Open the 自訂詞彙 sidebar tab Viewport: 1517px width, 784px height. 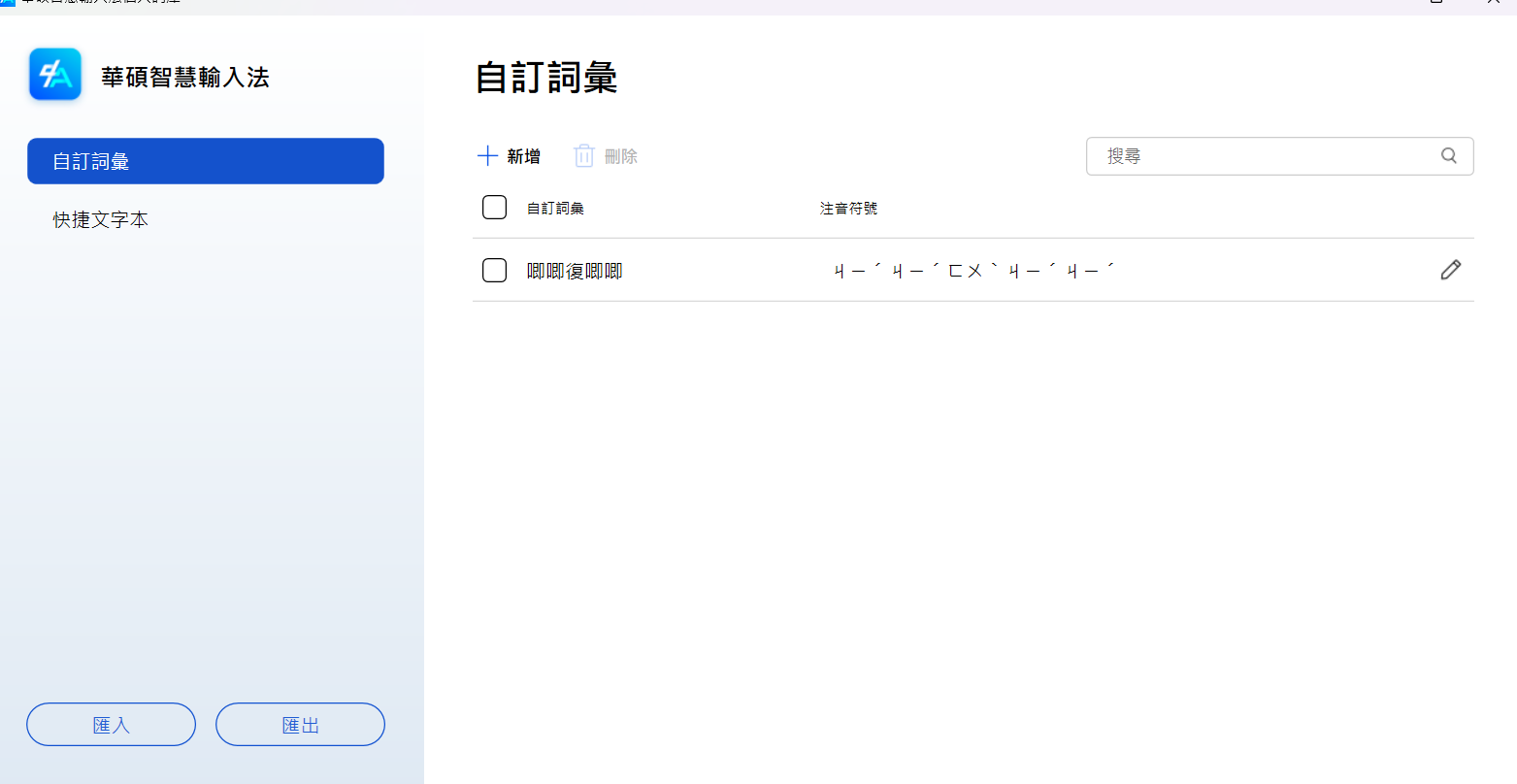206,161
